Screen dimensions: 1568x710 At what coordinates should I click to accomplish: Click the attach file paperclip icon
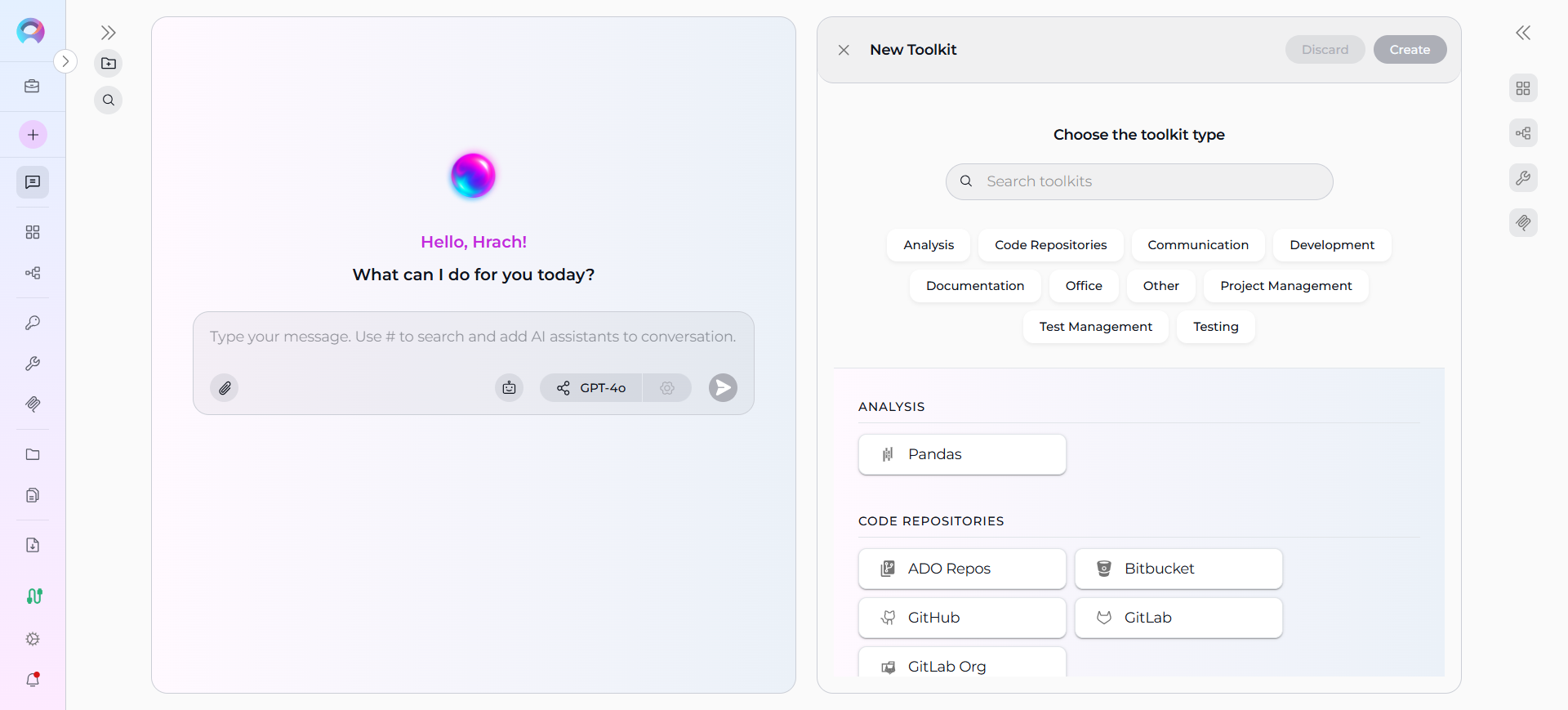[225, 388]
